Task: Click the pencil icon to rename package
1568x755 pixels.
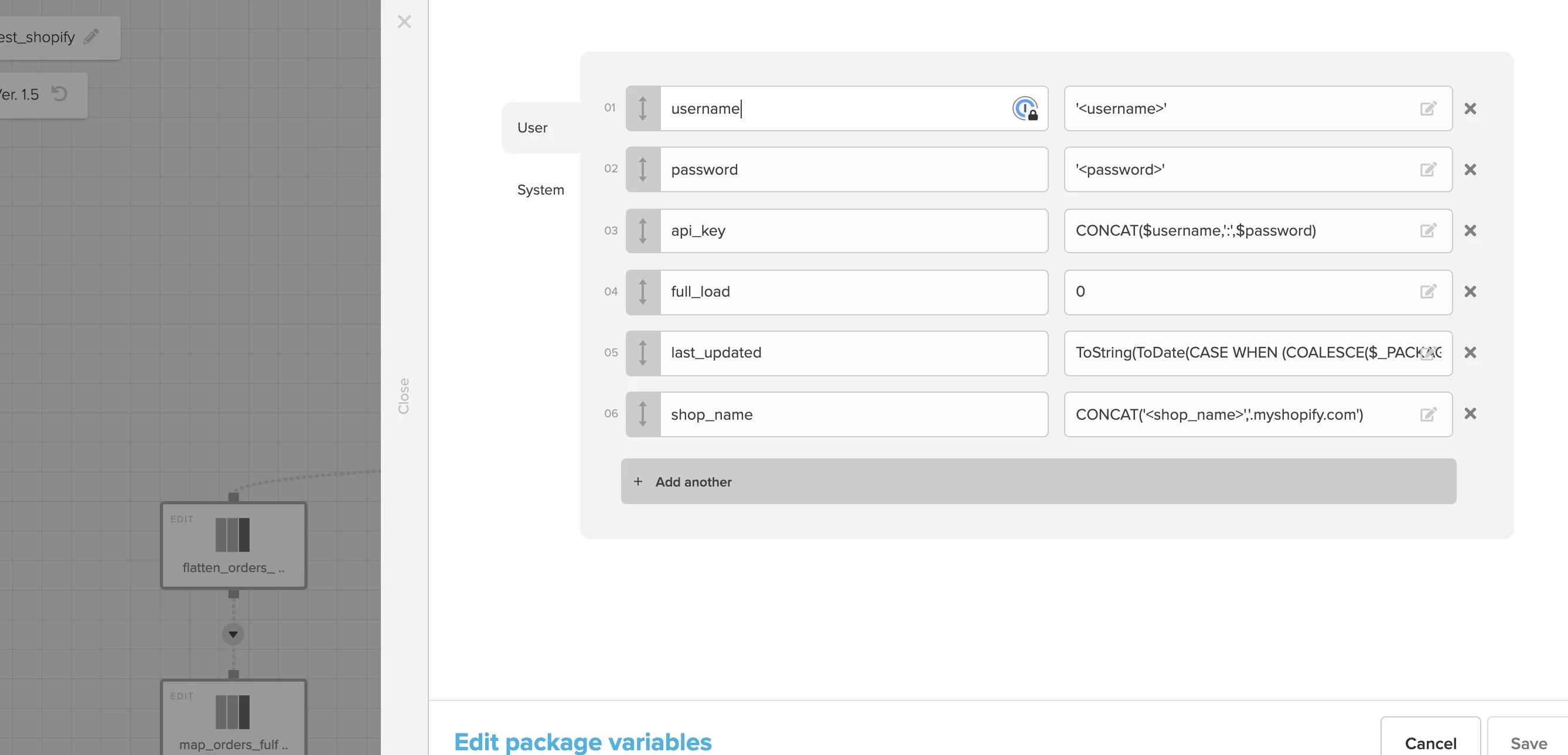Action: pyautogui.click(x=91, y=36)
